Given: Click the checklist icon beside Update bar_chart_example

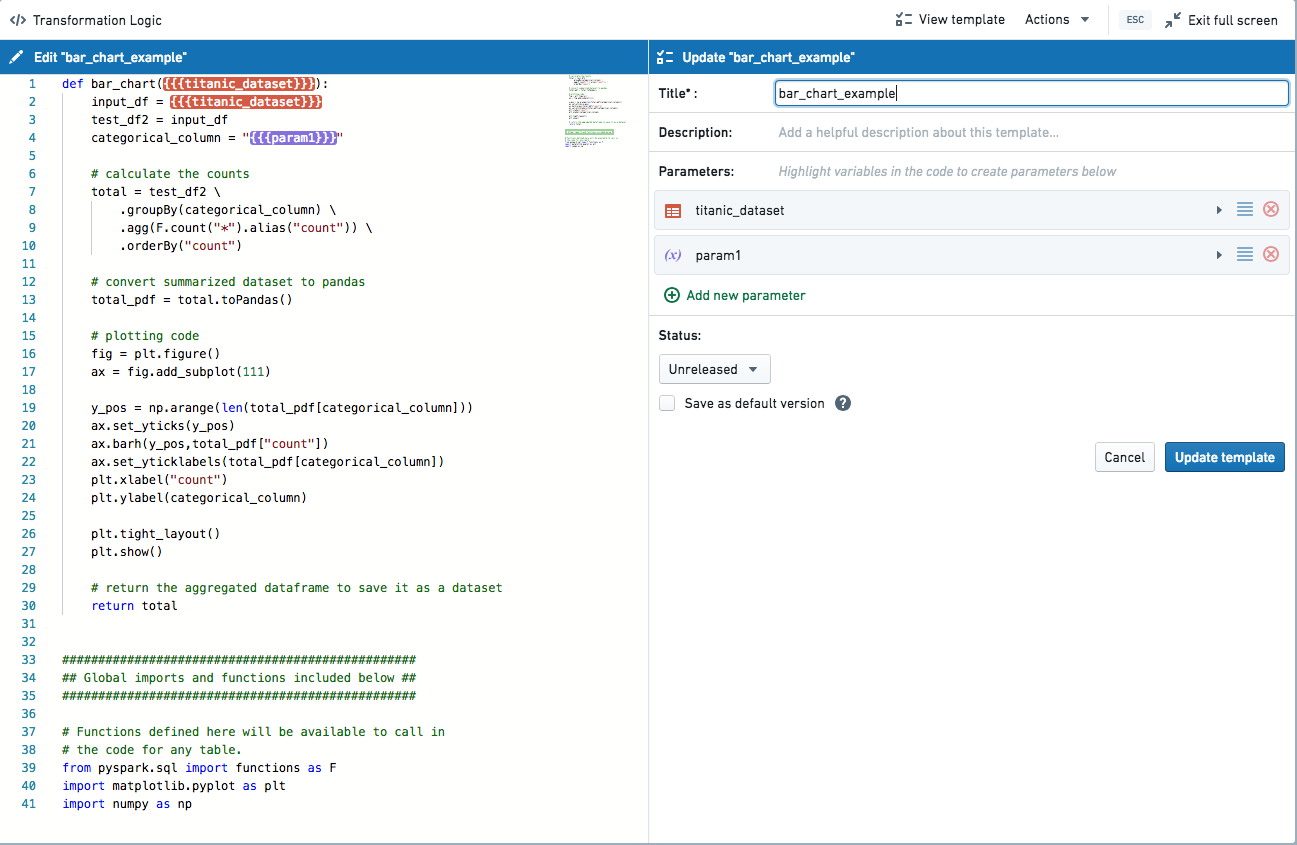Looking at the screenshot, I should (x=666, y=58).
